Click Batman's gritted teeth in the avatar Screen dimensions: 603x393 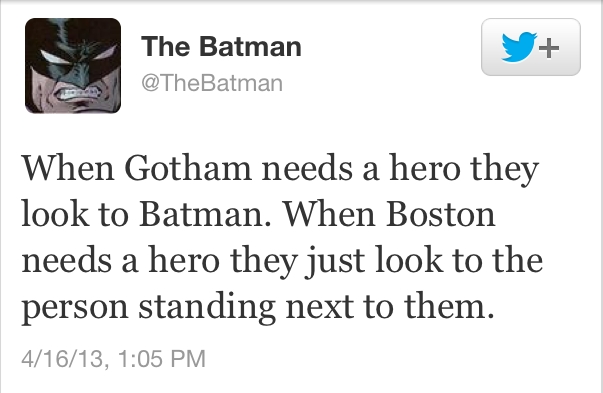82,93
